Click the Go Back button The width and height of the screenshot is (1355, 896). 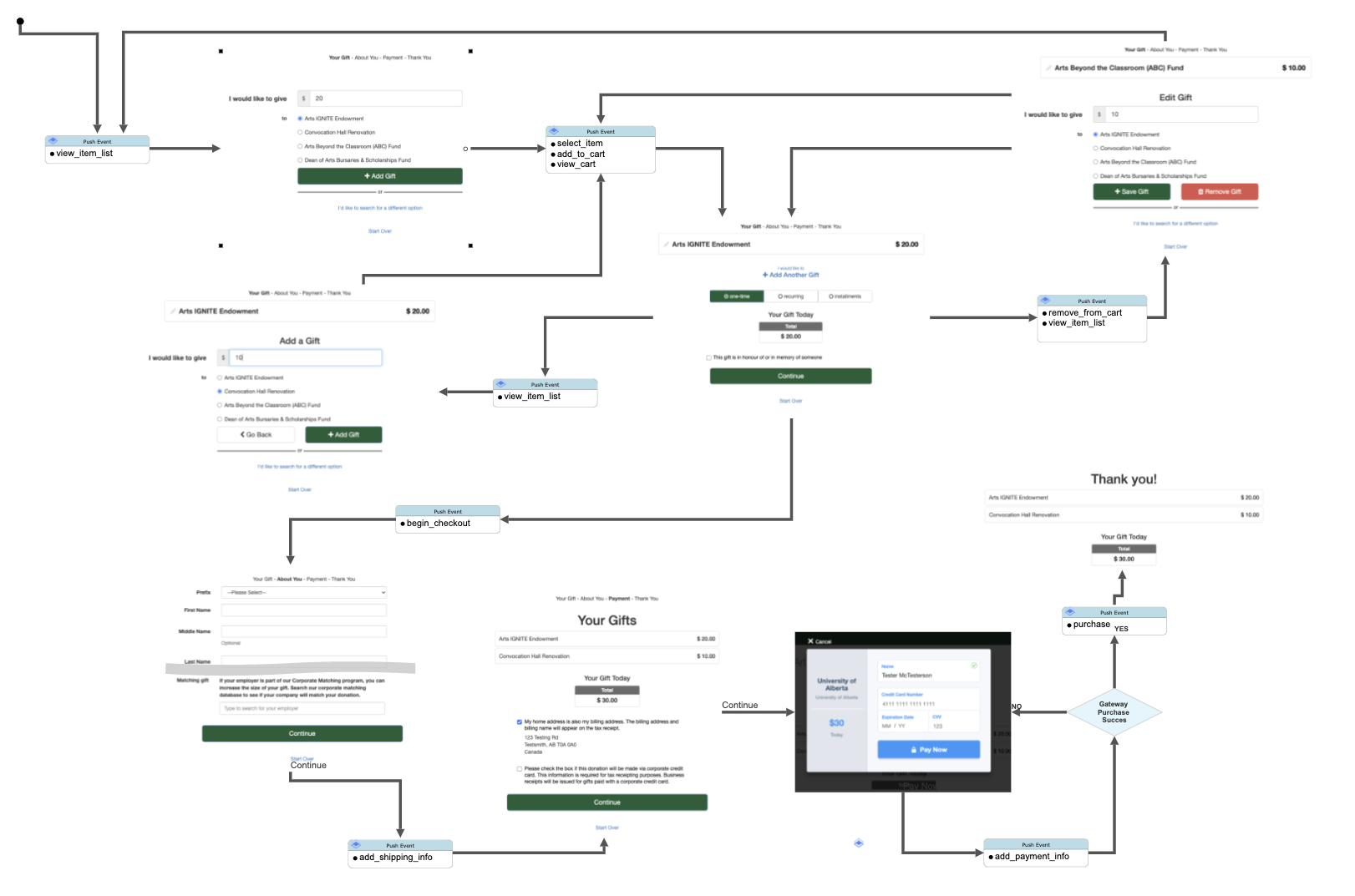(x=256, y=434)
